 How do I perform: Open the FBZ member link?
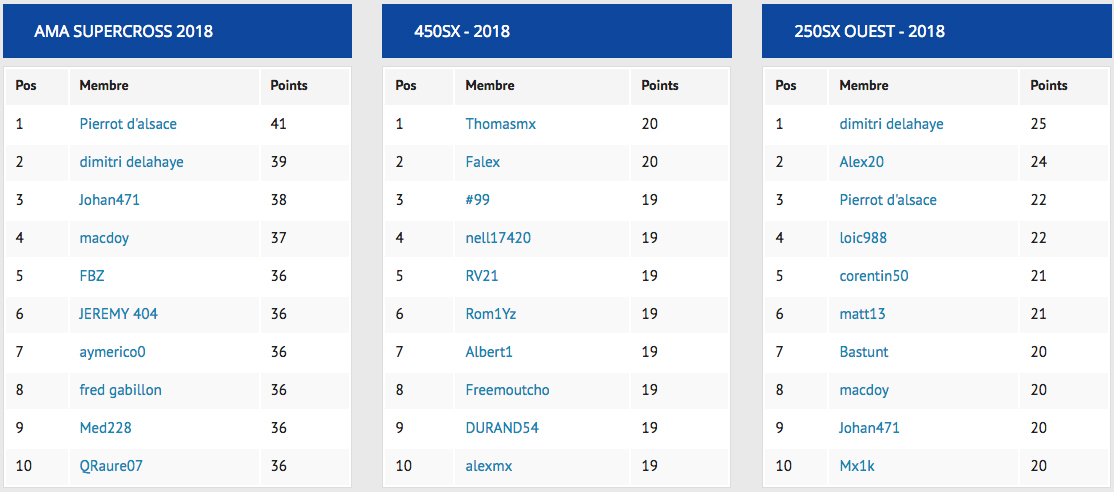[92, 275]
